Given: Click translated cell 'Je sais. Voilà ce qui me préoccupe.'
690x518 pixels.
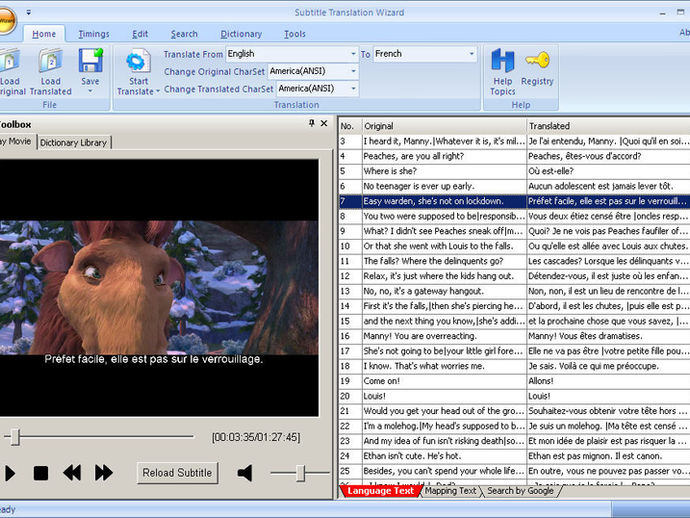Looking at the screenshot, I should tap(608, 366).
